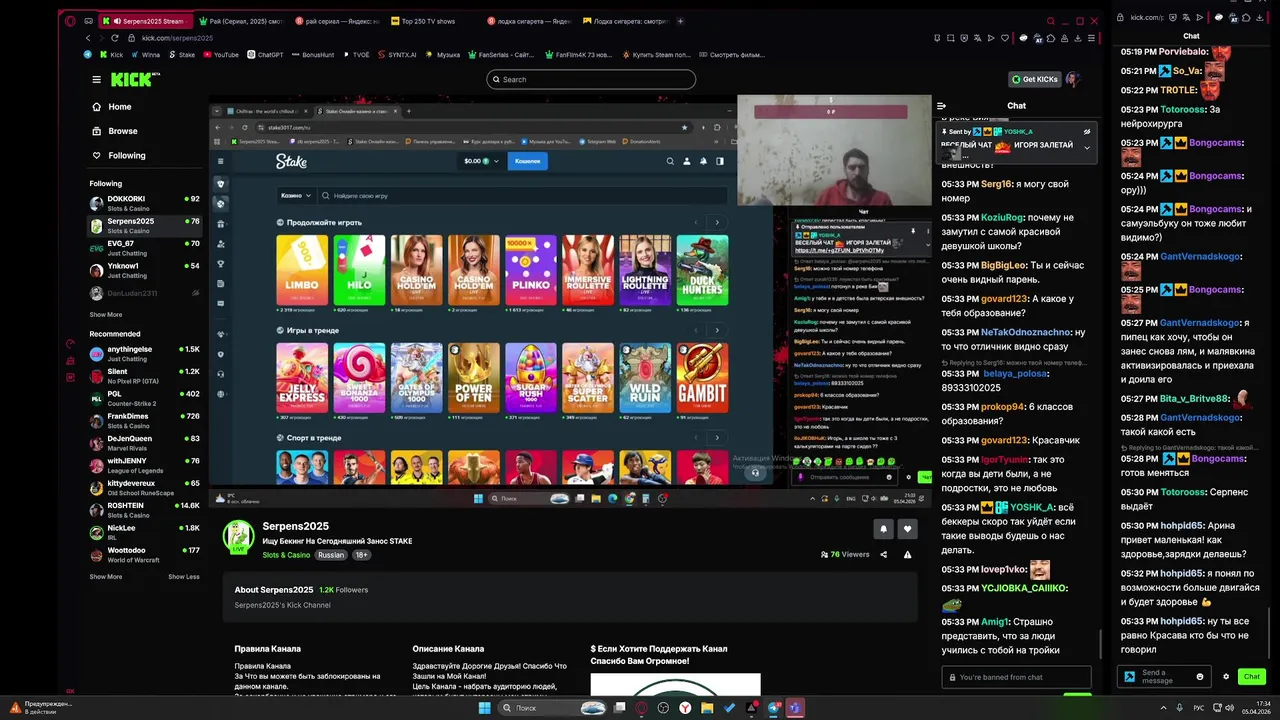This screenshot has width=1280, height=720.
Task: Click green Chat send button in popout
Action: 1252,677
